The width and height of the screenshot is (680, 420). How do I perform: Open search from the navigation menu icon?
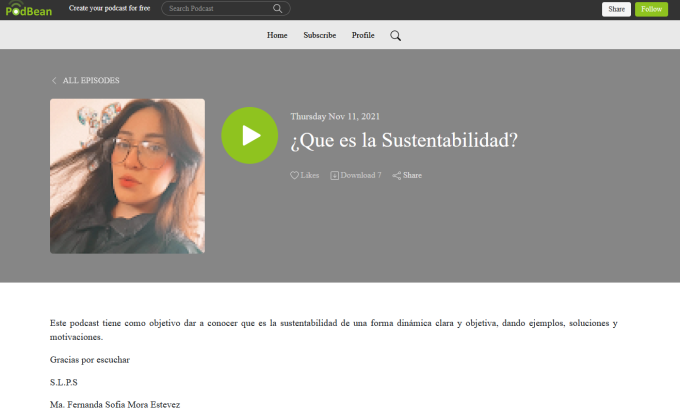[395, 35]
